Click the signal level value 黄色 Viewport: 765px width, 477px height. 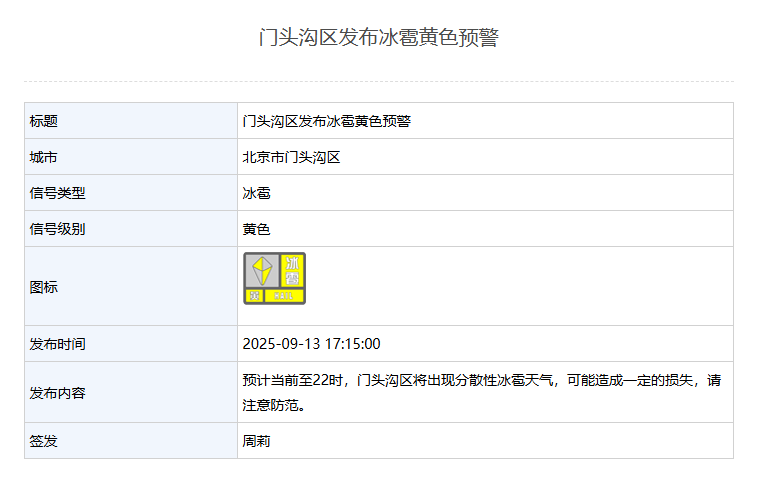click(257, 229)
